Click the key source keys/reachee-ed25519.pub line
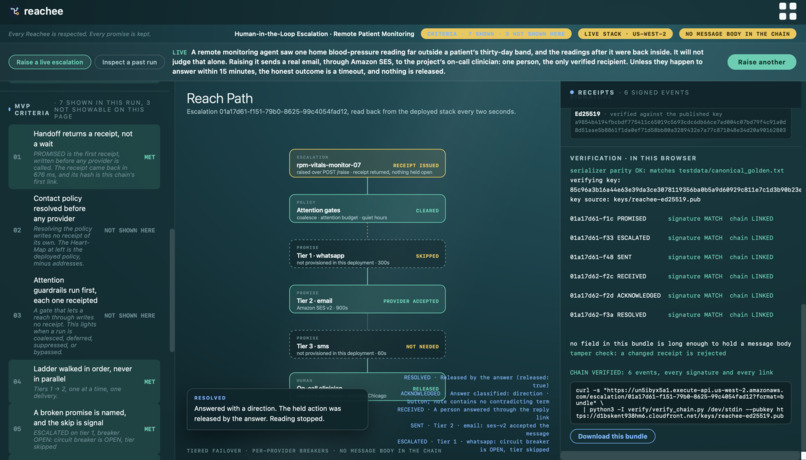This screenshot has height=460, width=806. click(635, 199)
